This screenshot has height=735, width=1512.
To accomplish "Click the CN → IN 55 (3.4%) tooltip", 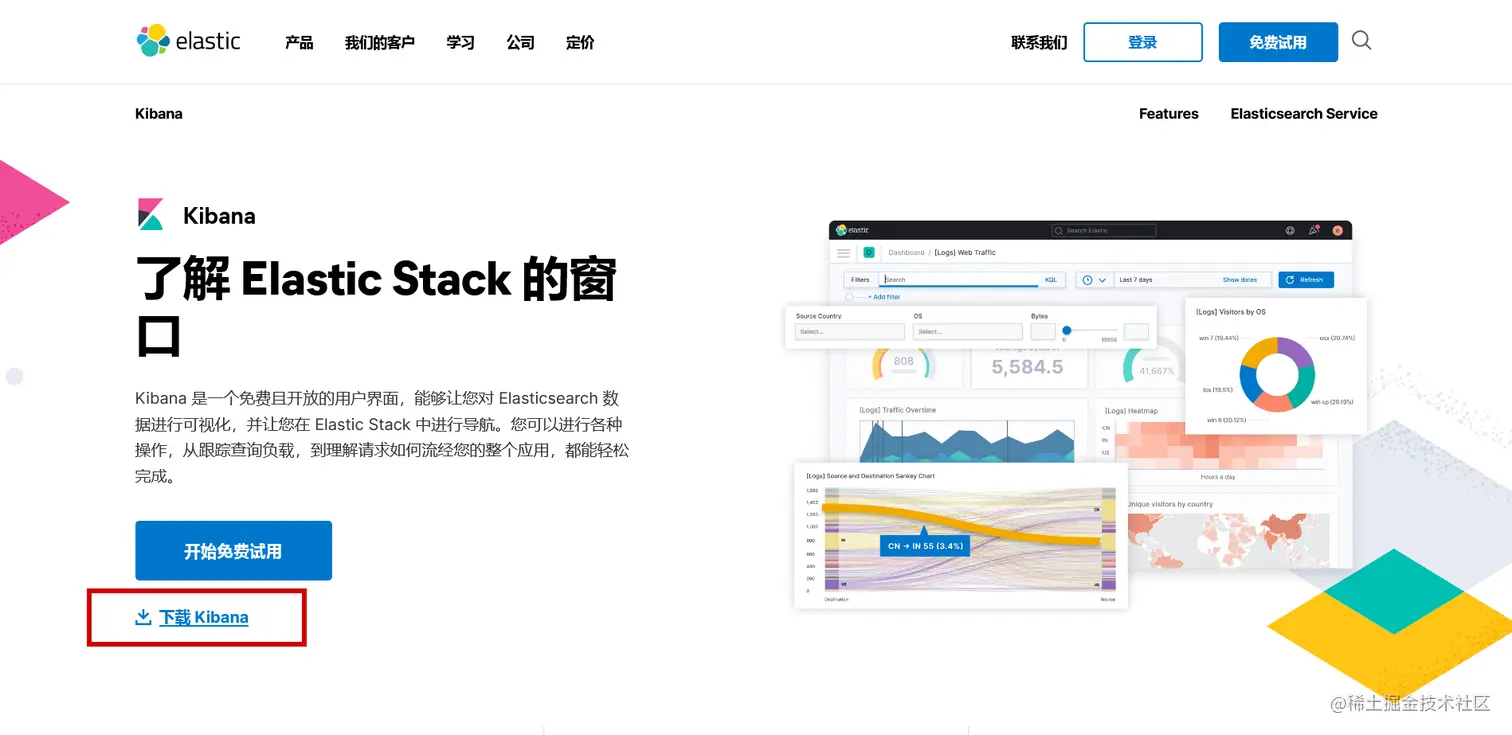I will coord(924,546).
